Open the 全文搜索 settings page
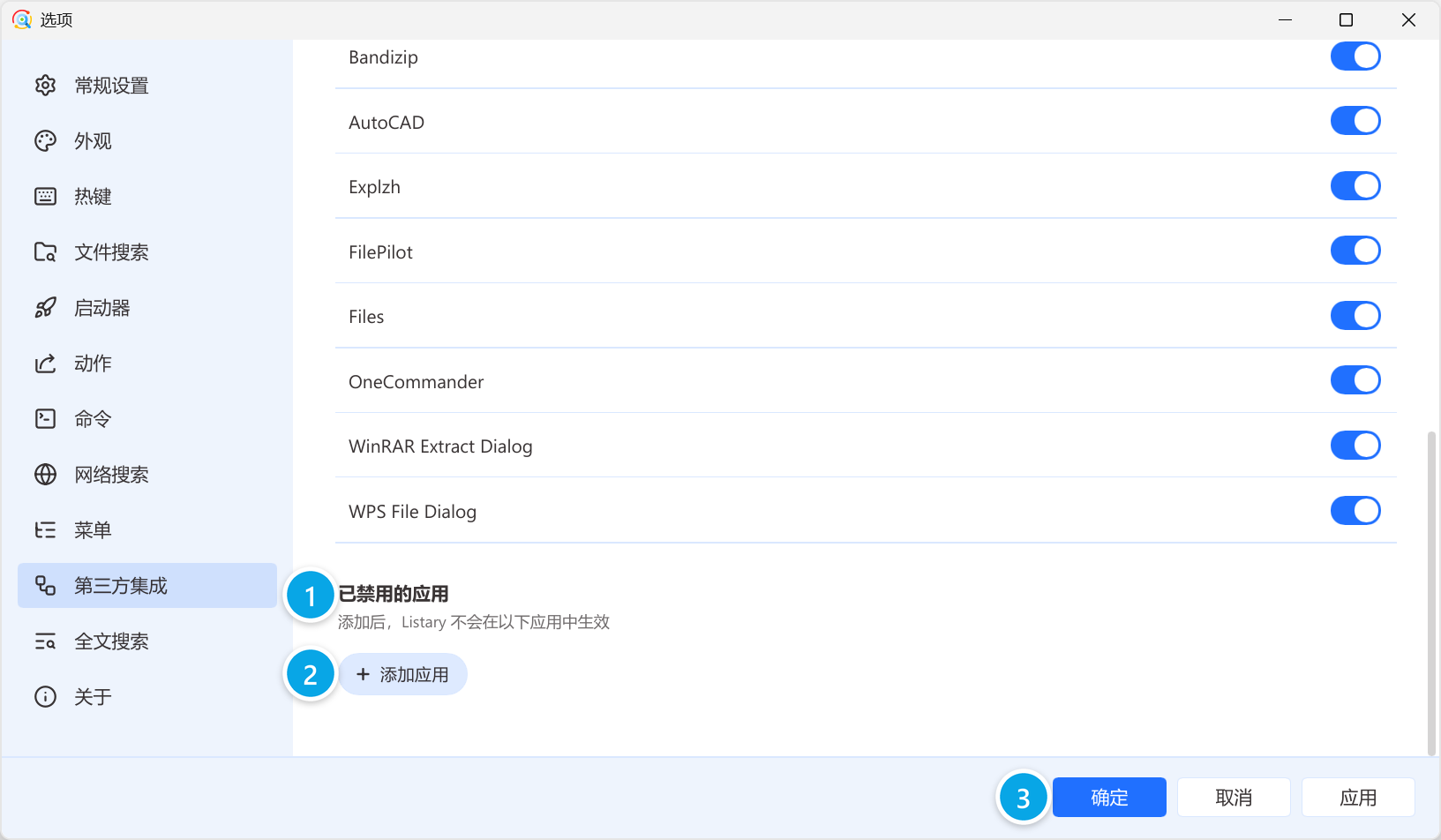The image size is (1441, 840). 147,641
